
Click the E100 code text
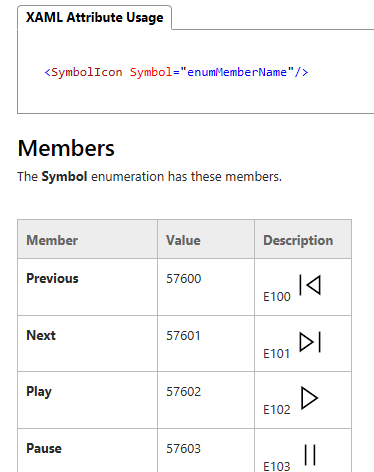[x=277, y=297]
